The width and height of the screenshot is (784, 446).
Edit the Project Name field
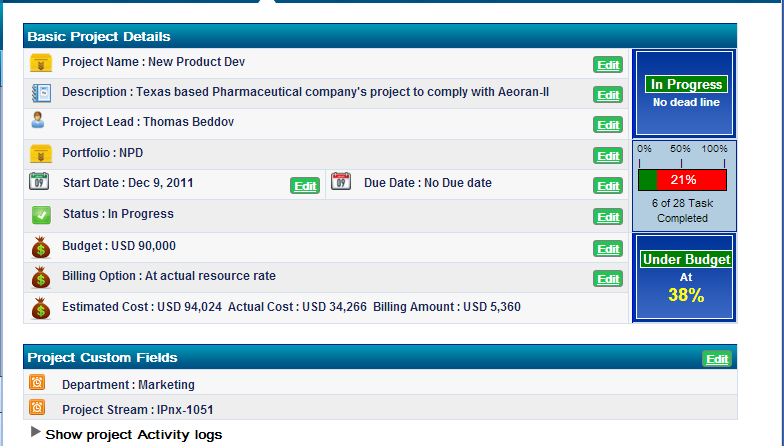[x=607, y=65]
